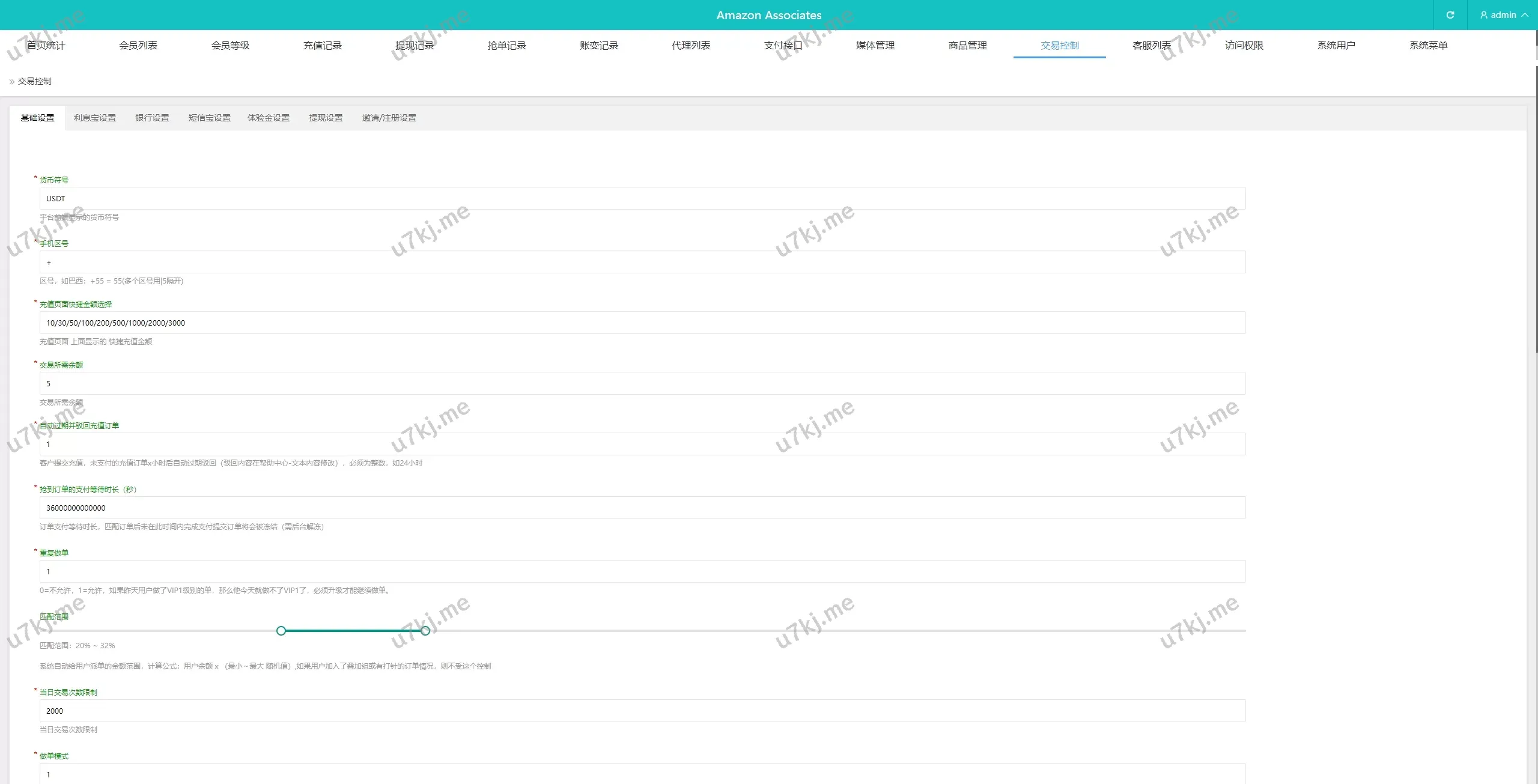Open 支付接口 navigation item
Screen dimensions: 1538x784
(783, 46)
